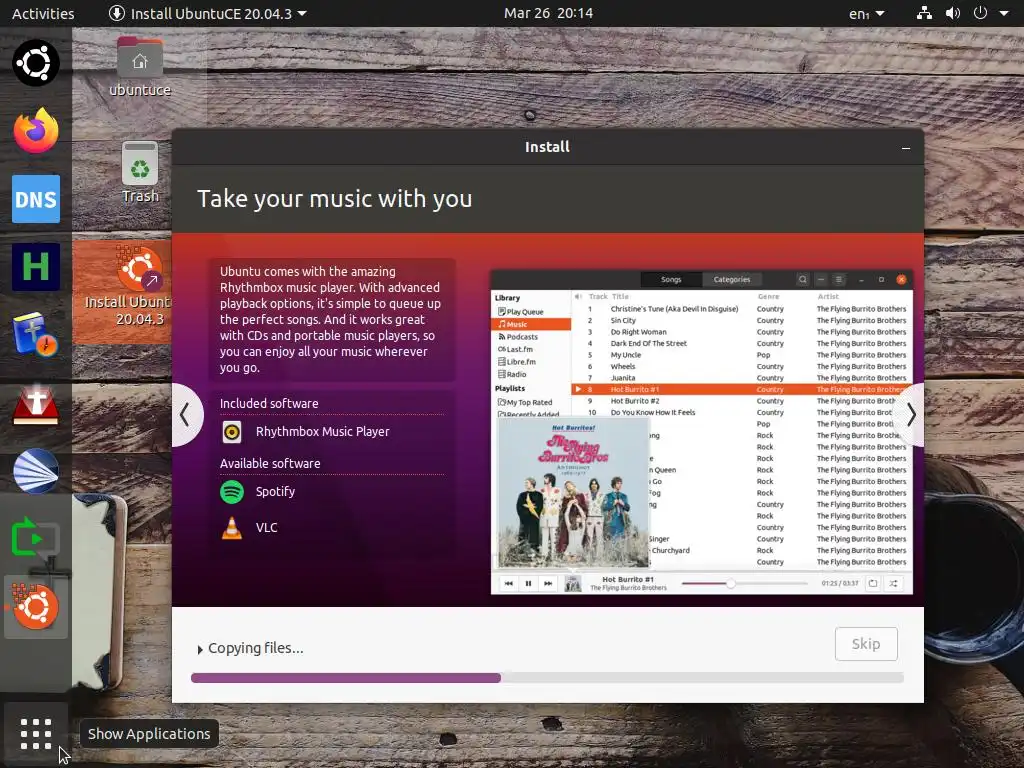Open the DNS app in dock
Image resolution: width=1024 pixels, height=768 pixels.
point(35,199)
